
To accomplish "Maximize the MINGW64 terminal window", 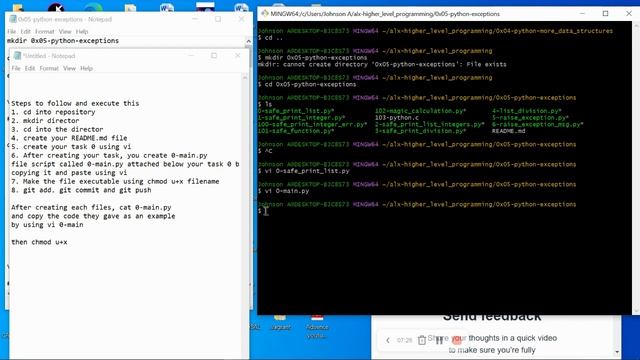I will click(x=605, y=13).
